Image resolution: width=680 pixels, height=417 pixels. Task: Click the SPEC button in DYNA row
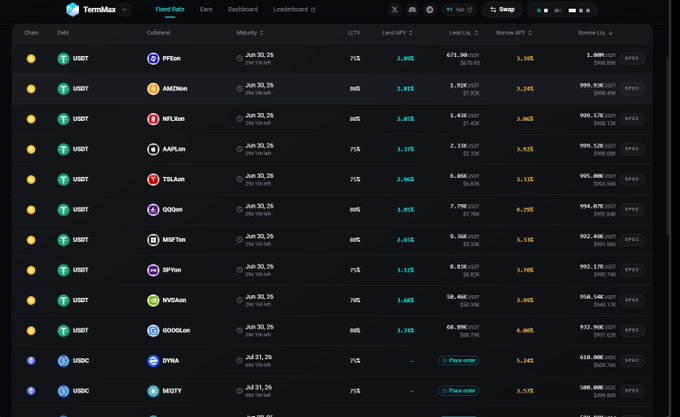click(632, 361)
